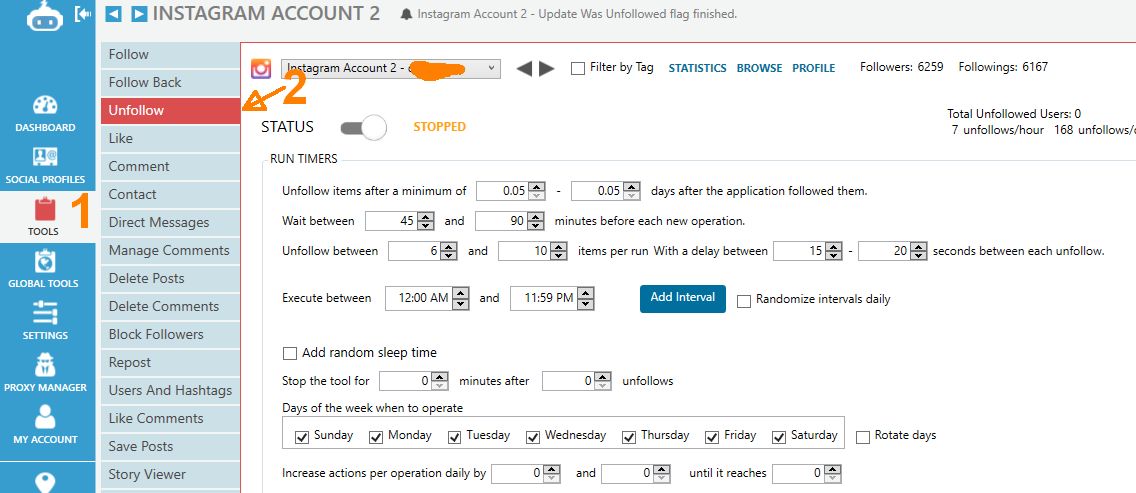Open Proxy Manager spy icon
The image size is (1136, 493).
click(45, 365)
